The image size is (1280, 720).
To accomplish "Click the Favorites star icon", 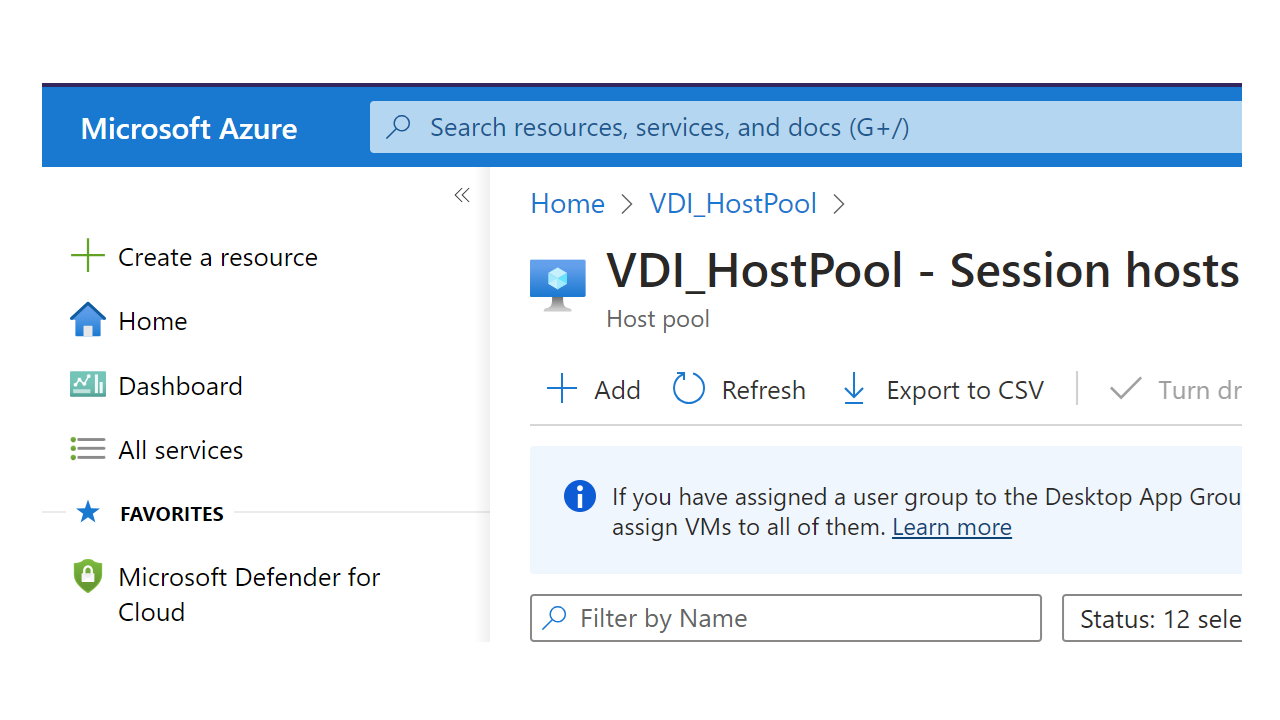I will click(x=88, y=513).
